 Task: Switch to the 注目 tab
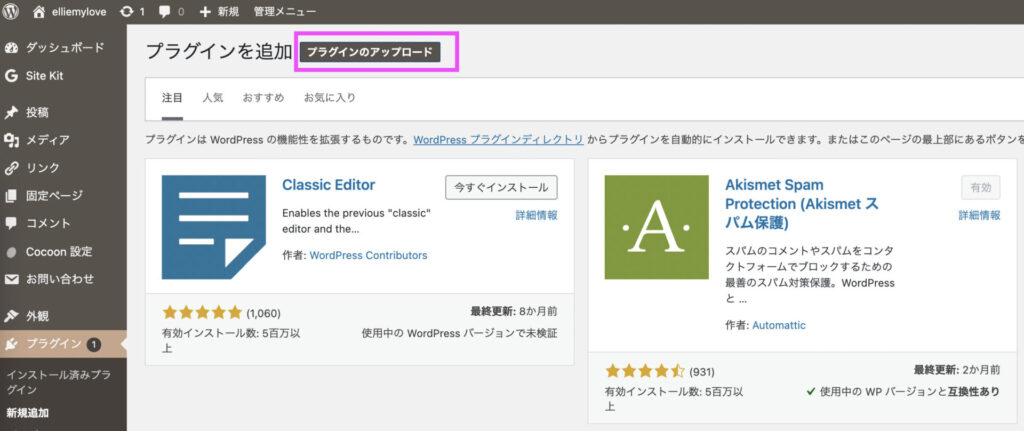coord(172,98)
